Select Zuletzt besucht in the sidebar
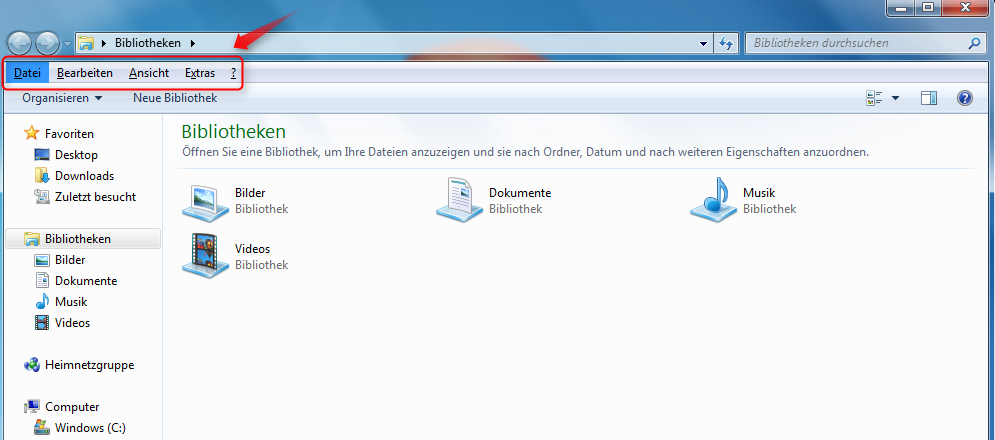The width and height of the screenshot is (995, 440). [95, 197]
